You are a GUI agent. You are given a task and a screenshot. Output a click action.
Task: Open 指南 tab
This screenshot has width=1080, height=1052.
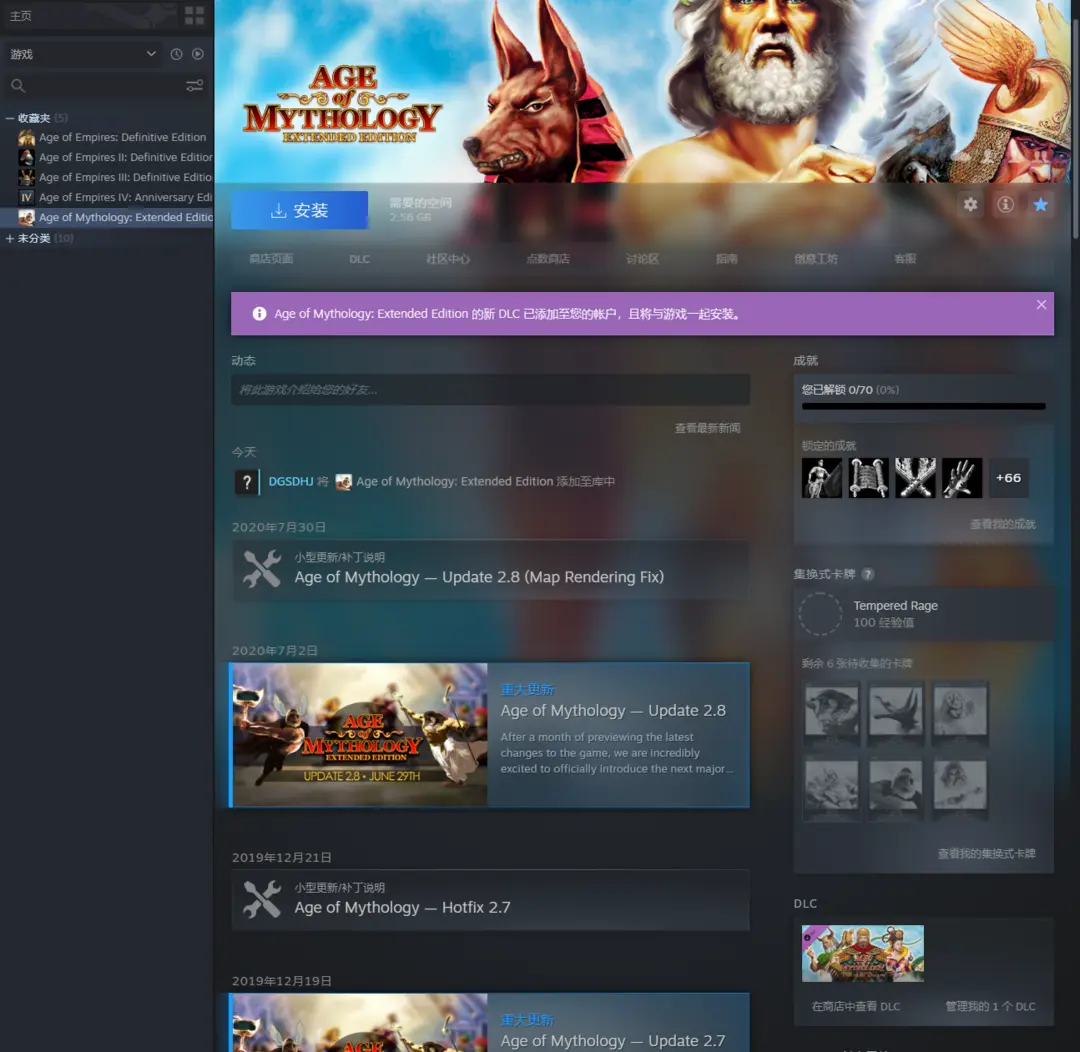(x=726, y=258)
